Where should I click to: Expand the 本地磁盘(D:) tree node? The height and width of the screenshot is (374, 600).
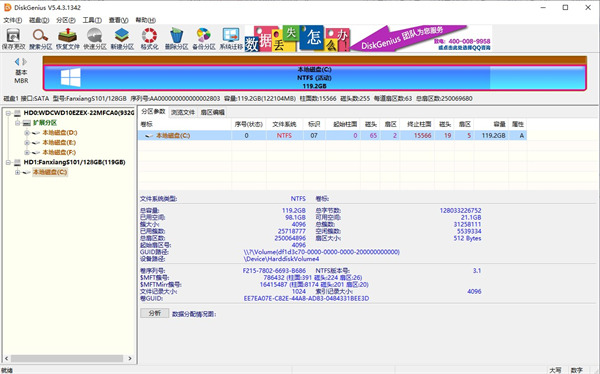coord(27,133)
